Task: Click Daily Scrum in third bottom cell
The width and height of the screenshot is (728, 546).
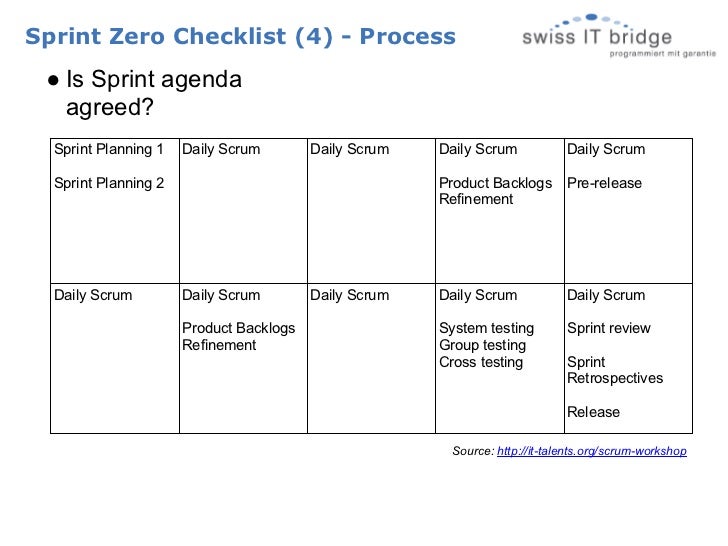Action: pos(349,295)
